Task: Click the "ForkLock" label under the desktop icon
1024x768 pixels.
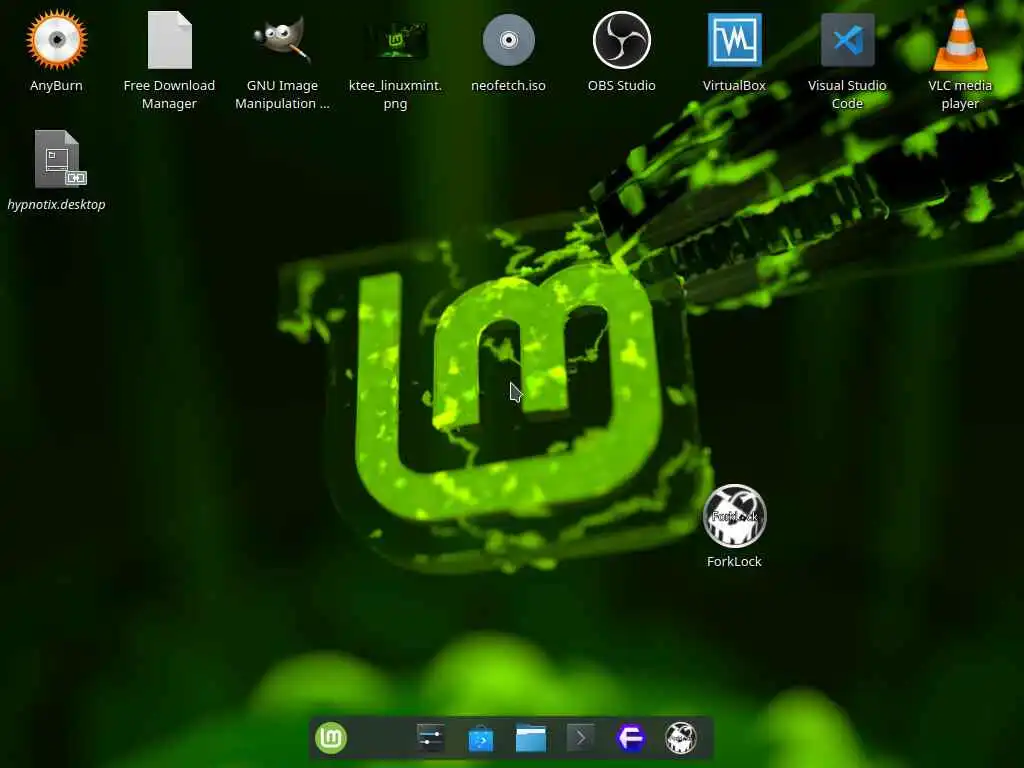Action: tap(735, 562)
